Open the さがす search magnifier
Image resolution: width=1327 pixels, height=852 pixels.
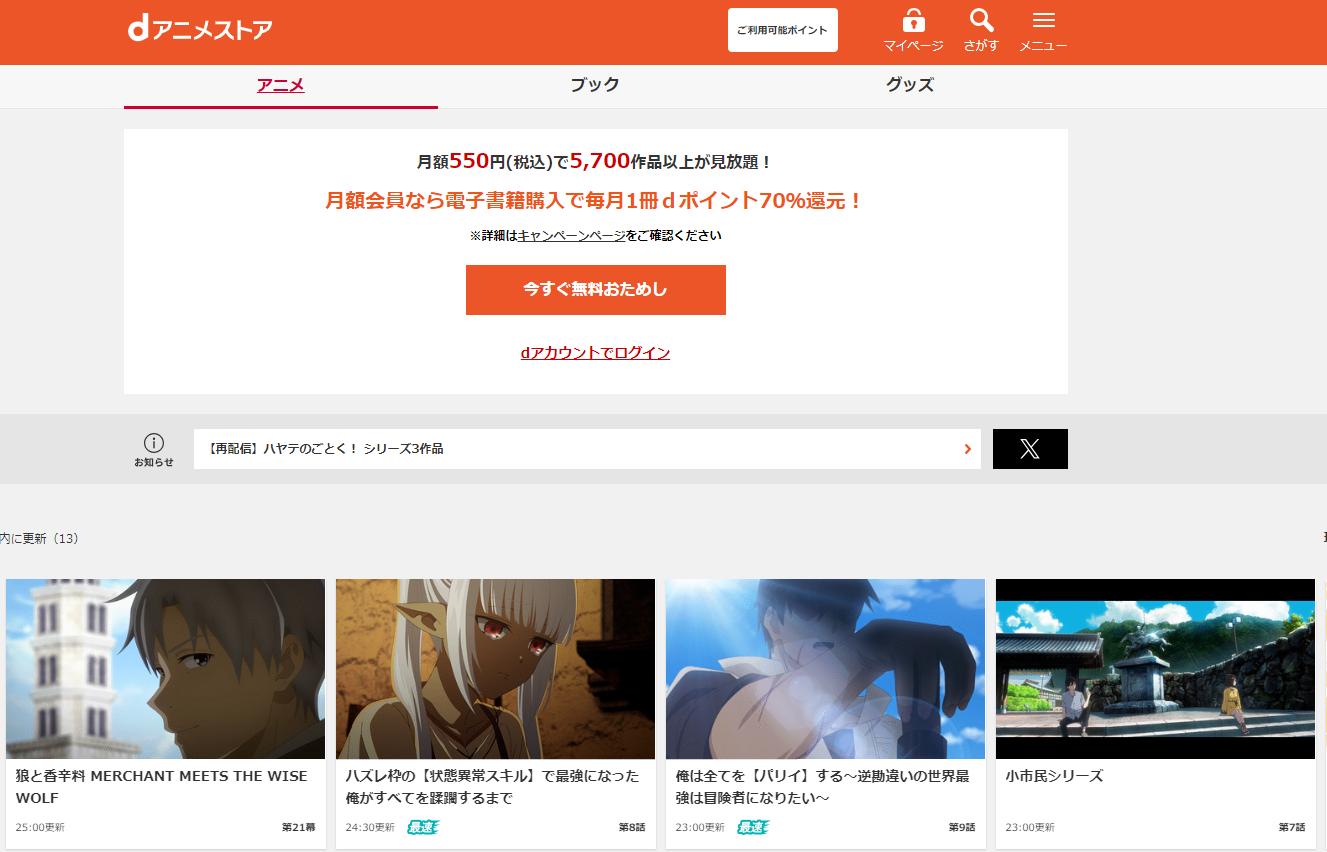[982, 21]
